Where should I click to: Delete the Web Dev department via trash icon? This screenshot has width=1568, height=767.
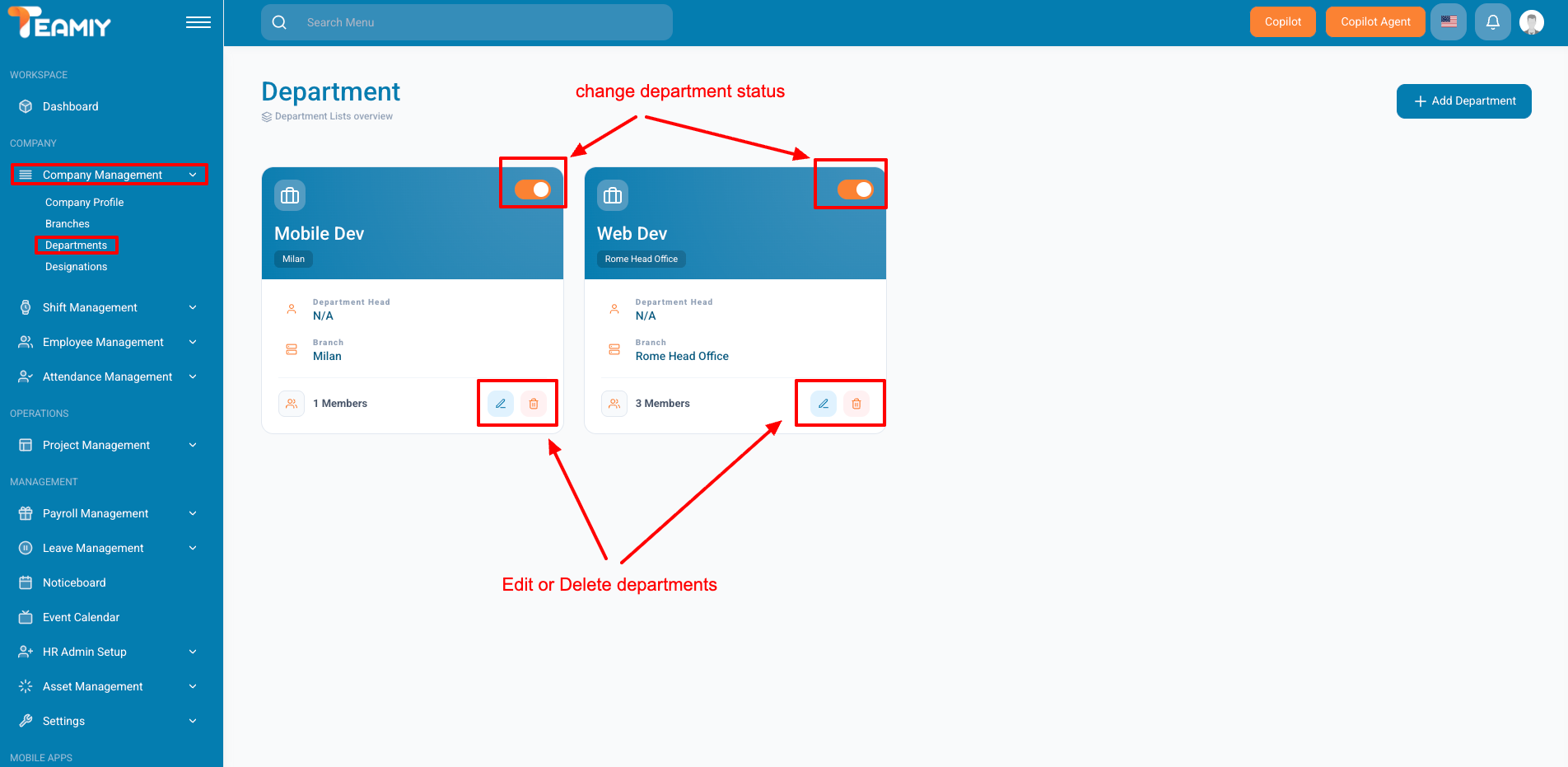pyautogui.click(x=856, y=404)
